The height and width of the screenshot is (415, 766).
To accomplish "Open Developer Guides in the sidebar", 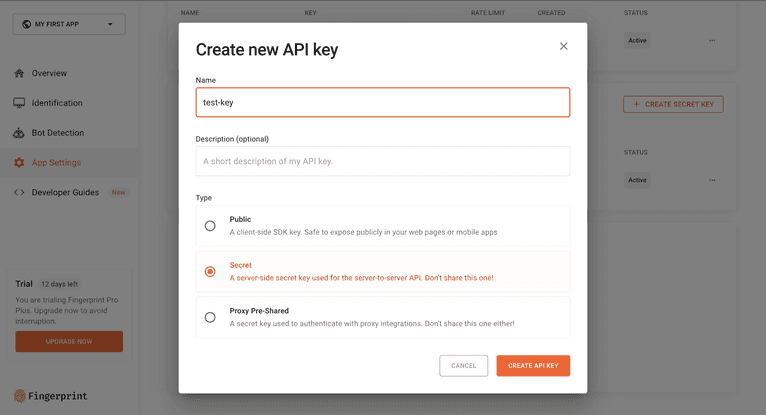I will tap(65, 192).
